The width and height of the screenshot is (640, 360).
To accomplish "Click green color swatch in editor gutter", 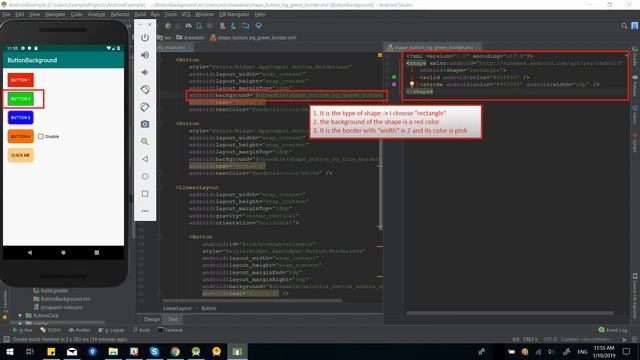I will click(394, 77).
